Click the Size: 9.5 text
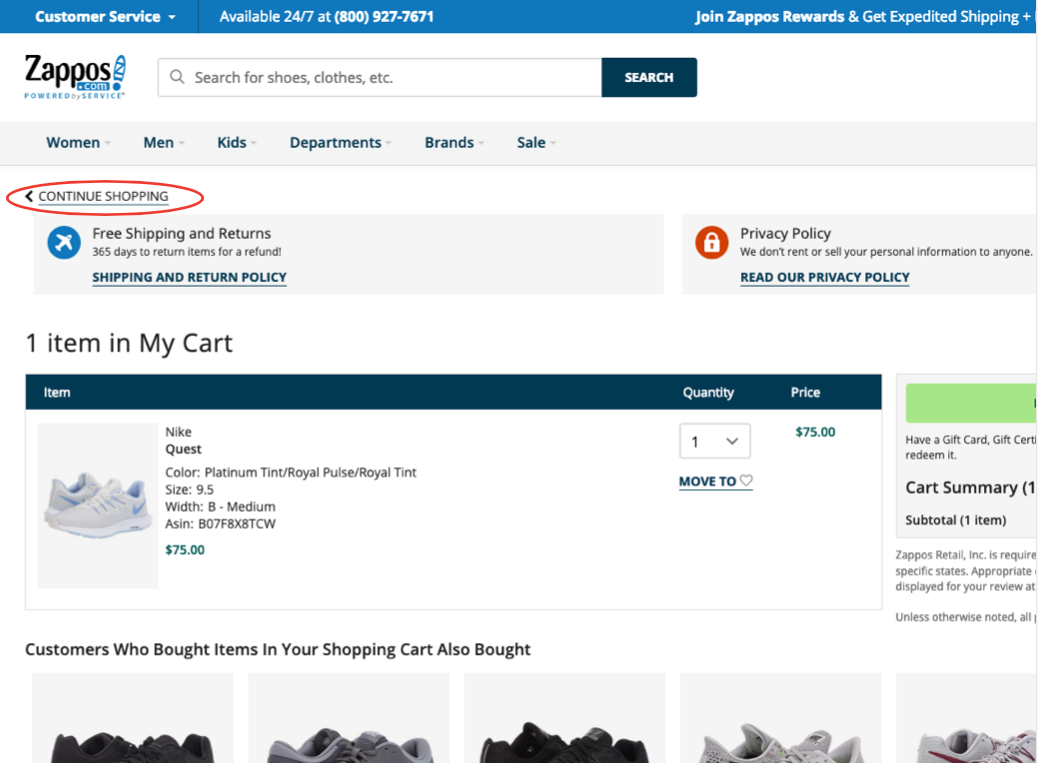Screen dimensions: 1038x763 [x=189, y=490]
